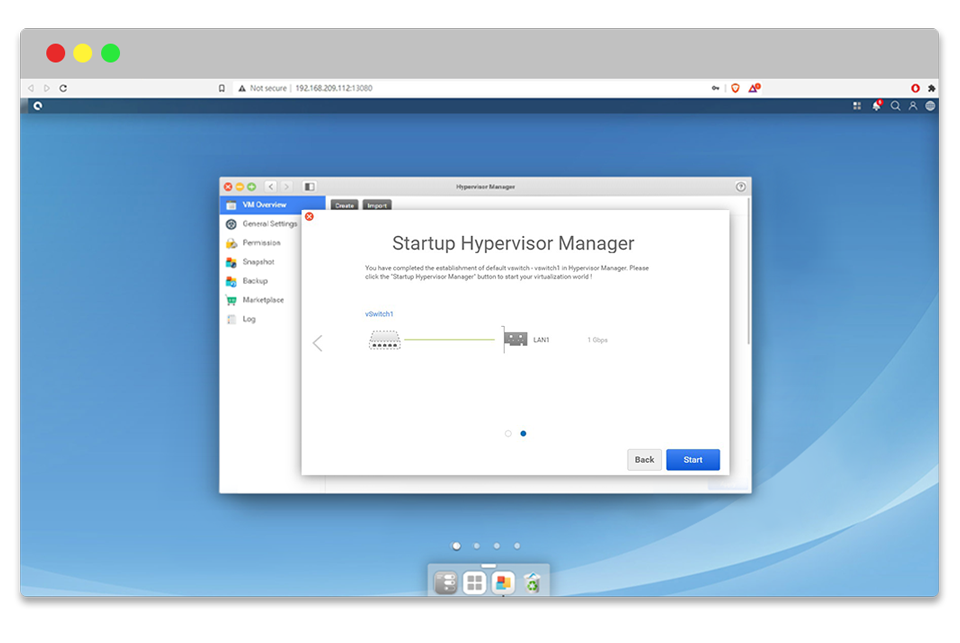This screenshot has height=643, width=960.
Task: Go forward in Hypervisor Manager window
Action: 286,186
